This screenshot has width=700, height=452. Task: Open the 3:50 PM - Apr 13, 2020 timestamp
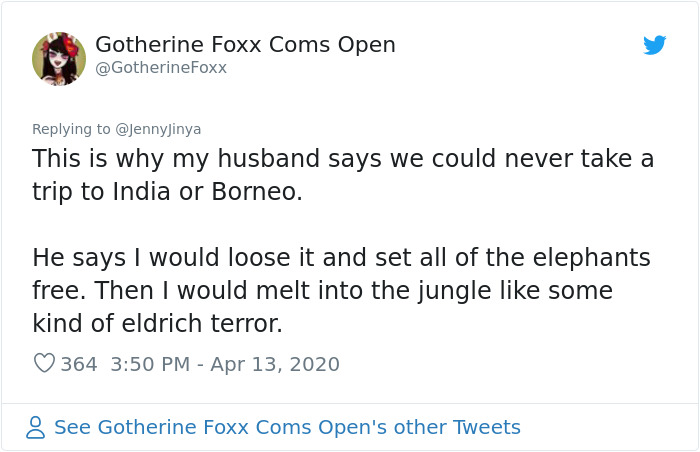(225, 364)
